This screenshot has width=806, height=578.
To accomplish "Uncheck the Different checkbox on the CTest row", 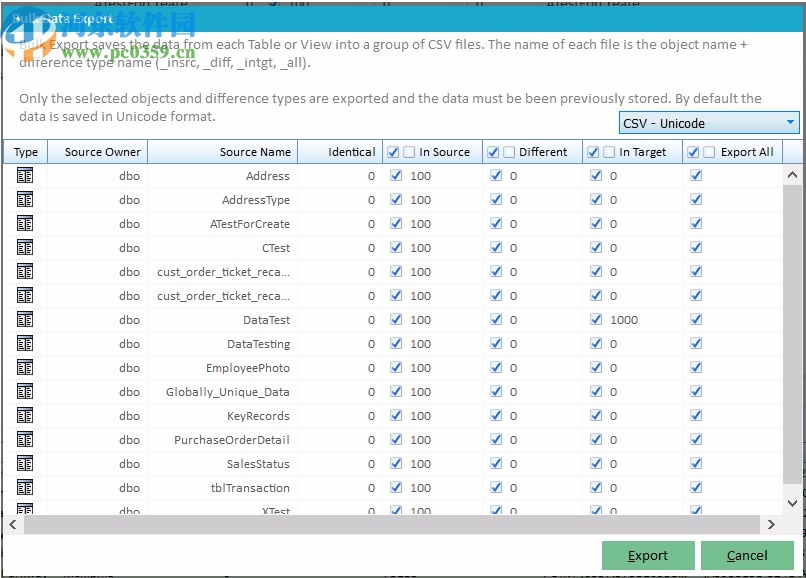I will click(x=494, y=247).
